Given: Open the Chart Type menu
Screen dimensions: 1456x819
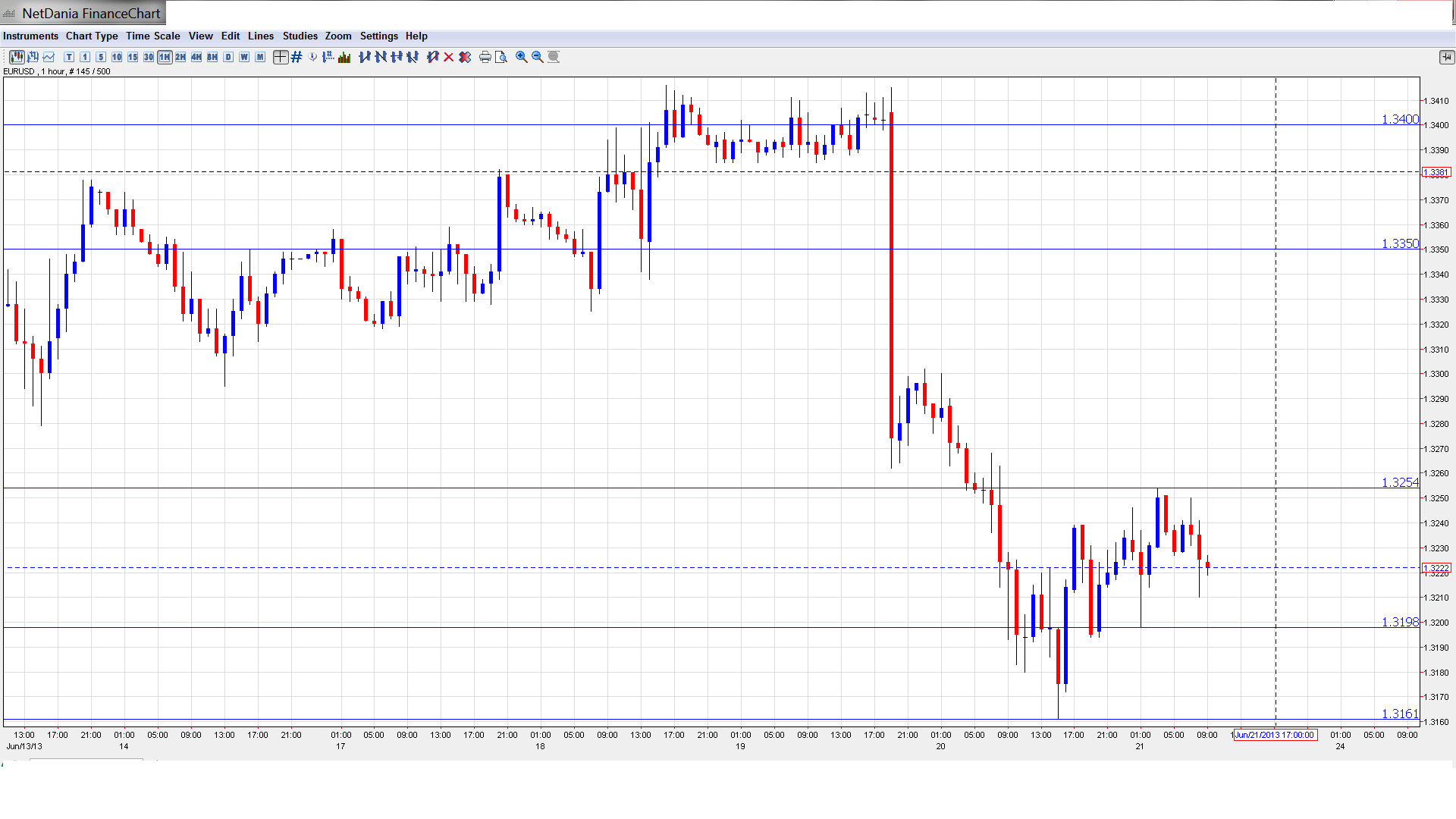Looking at the screenshot, I should pyautogui.click(x=92, y=36).
